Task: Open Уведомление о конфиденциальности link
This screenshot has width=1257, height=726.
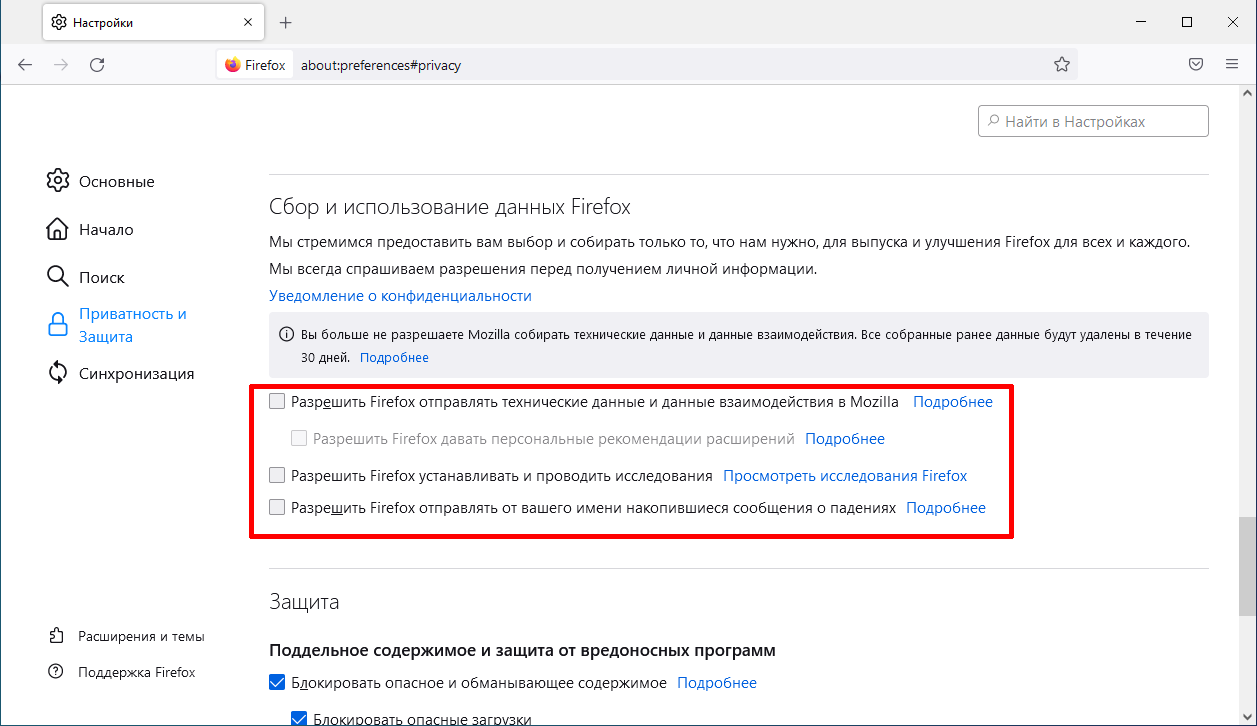Action: [x=400, y=296]
